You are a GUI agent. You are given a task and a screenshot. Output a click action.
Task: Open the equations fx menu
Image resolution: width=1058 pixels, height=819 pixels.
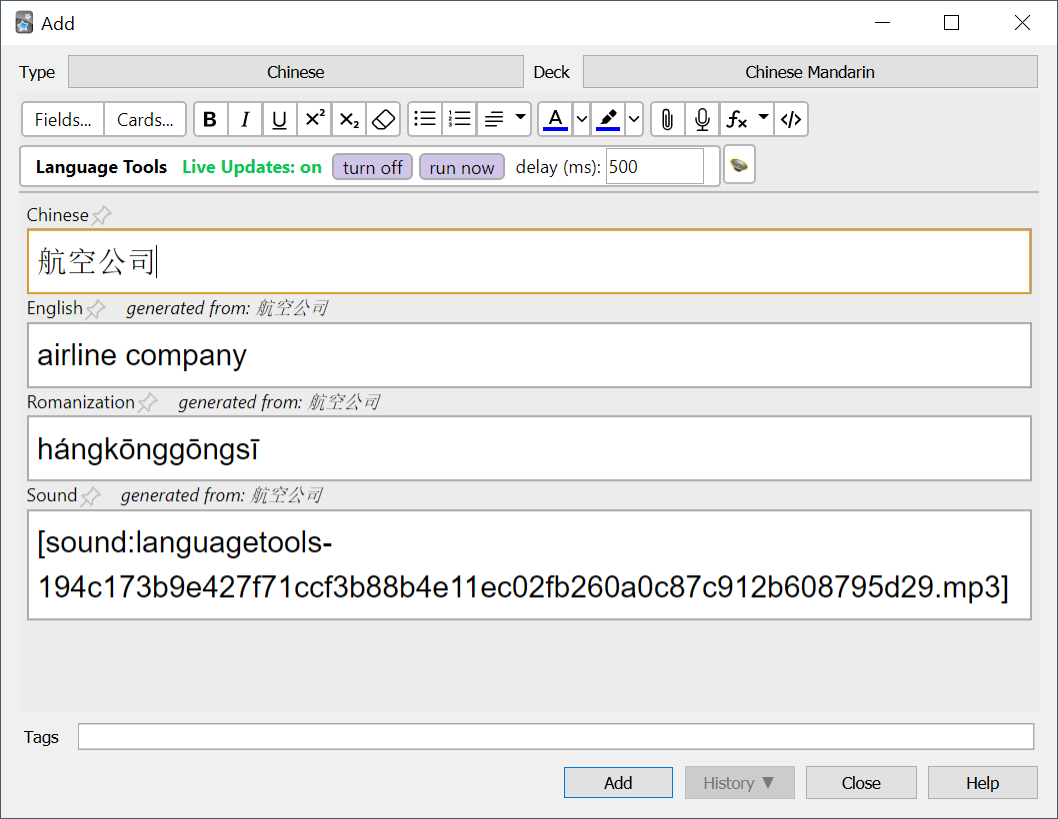tap(747, 119)
